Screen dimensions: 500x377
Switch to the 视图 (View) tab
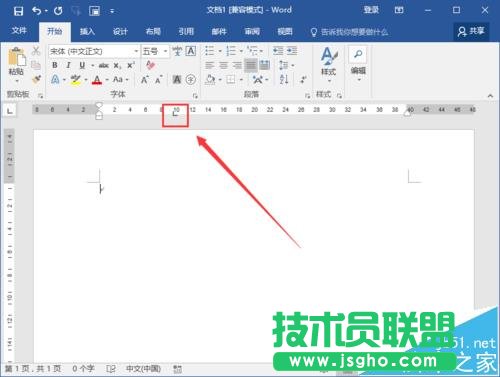tap(285, 32)
